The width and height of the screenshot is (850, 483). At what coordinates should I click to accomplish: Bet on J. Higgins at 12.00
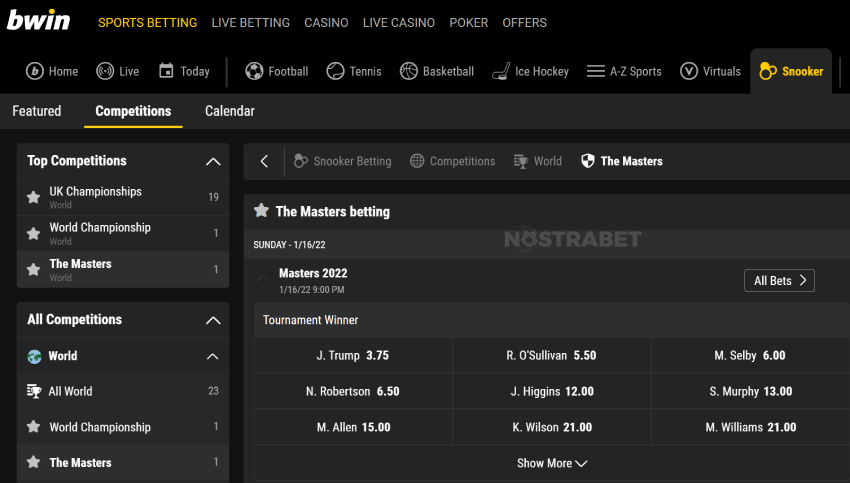551,391
